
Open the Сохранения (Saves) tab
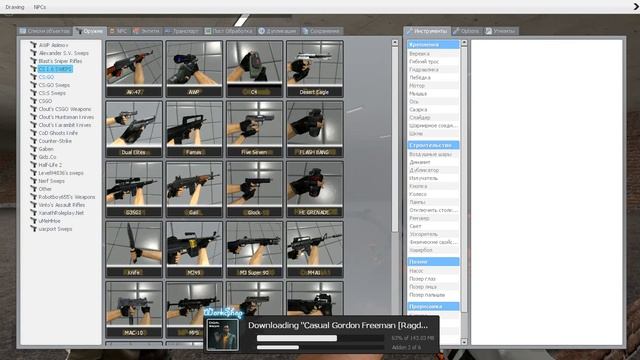point(321,31)
